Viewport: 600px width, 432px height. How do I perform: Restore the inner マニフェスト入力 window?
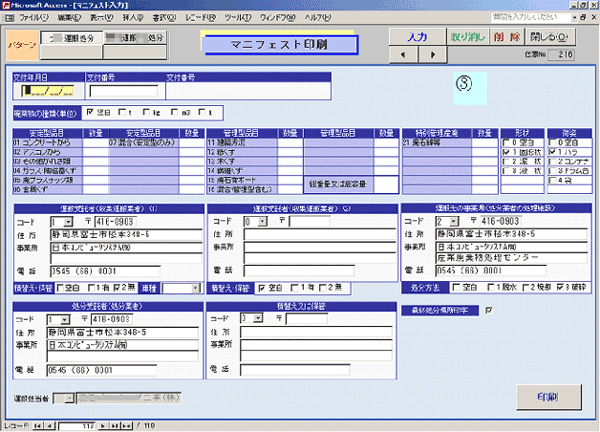[x=584, y=17]
